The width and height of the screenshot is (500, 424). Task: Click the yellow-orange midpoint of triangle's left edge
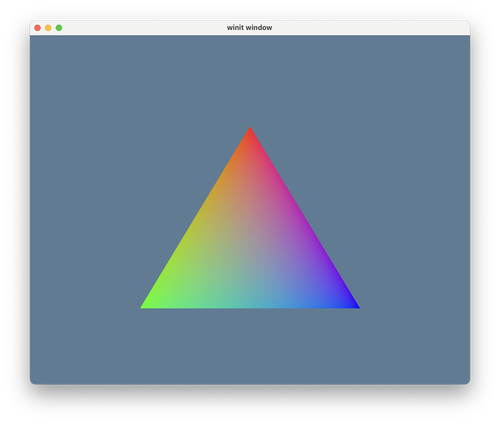tap(197, 218)
